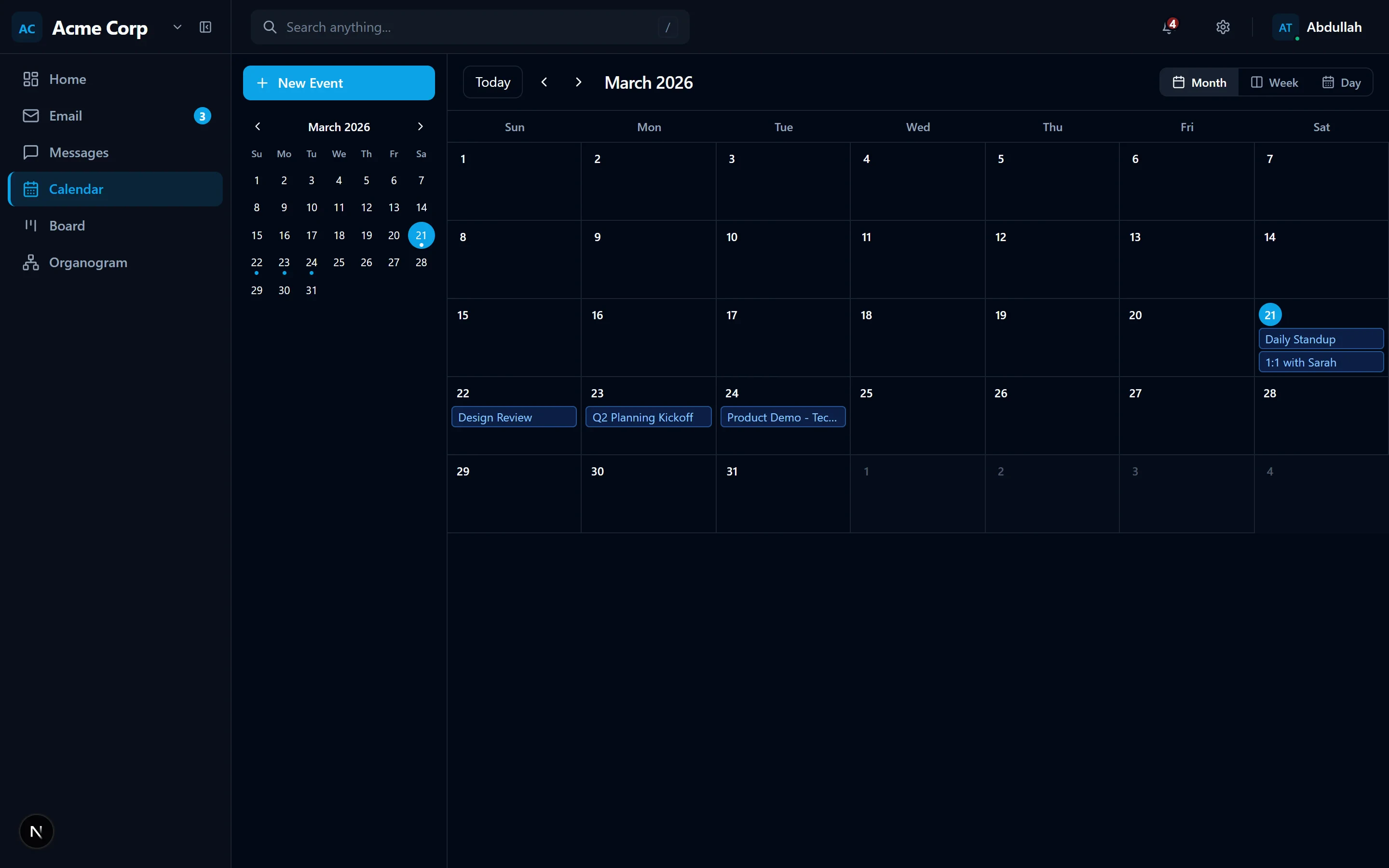1389x868 pixels.
Task: Open settings via the gear icon
Action: click(1223, 27)
